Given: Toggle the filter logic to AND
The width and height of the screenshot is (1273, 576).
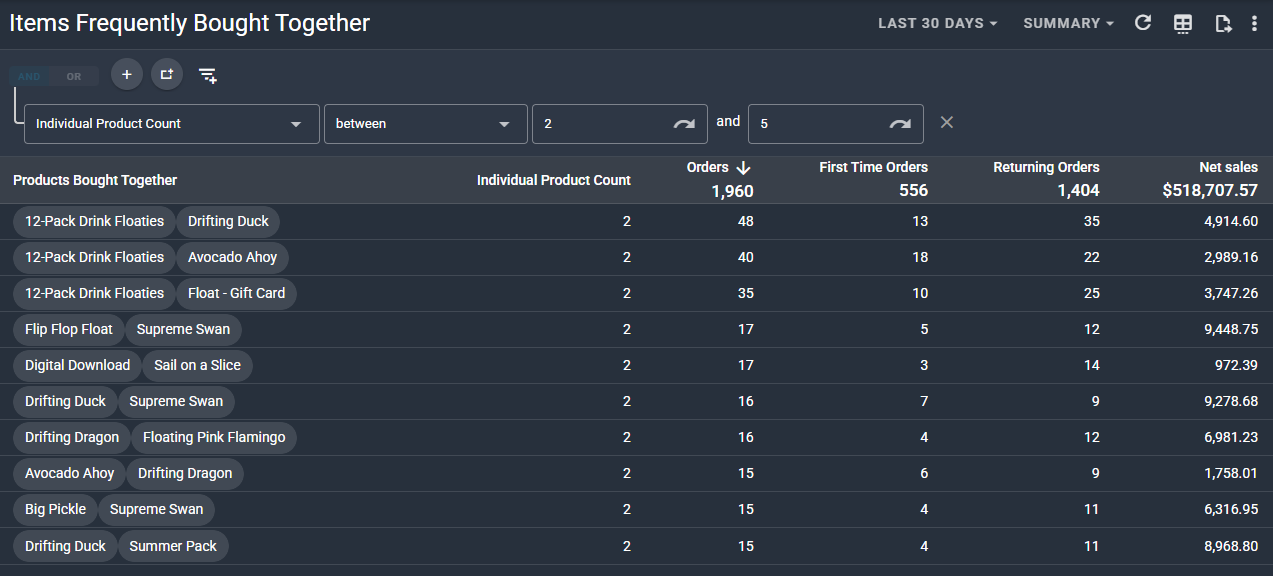Looking at the screenshot, I should (x=30, y=76).
